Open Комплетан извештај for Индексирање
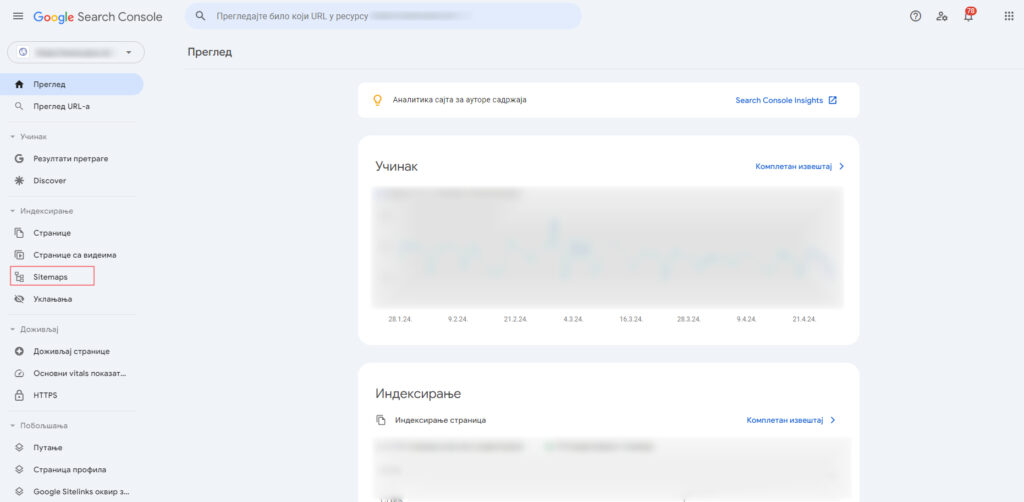1024x502 pixels. pyautogui.click(x=790, y=420)
